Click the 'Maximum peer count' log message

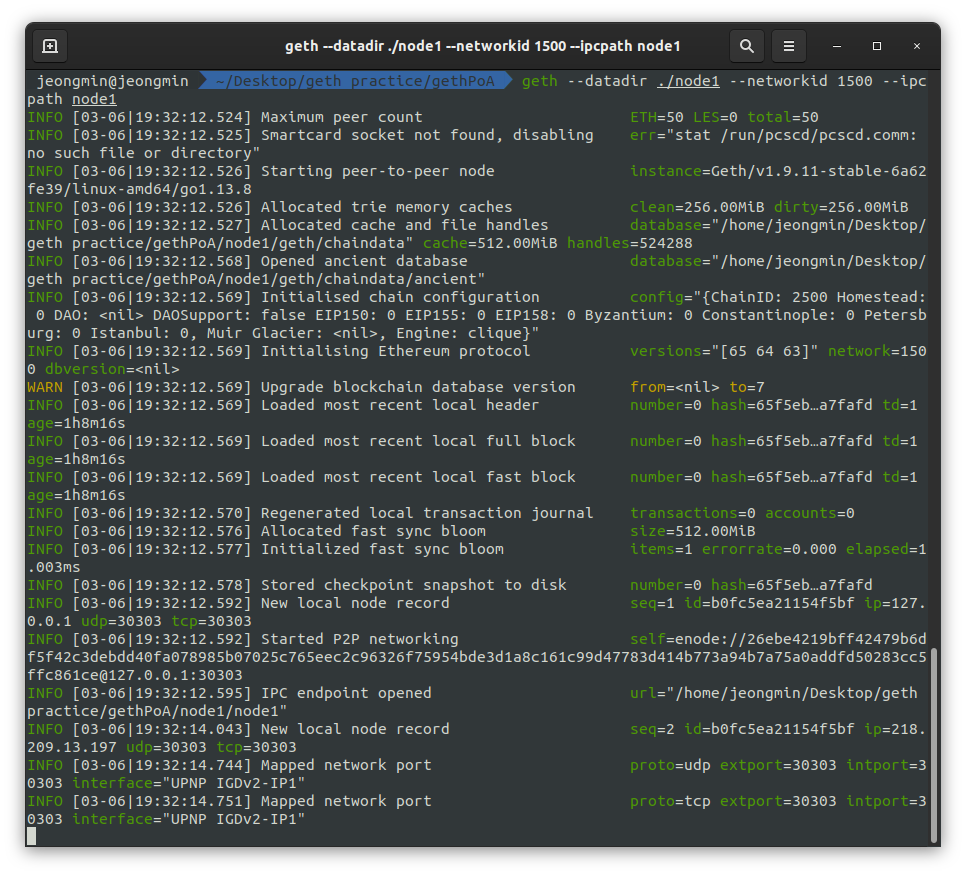click(341, 117)
